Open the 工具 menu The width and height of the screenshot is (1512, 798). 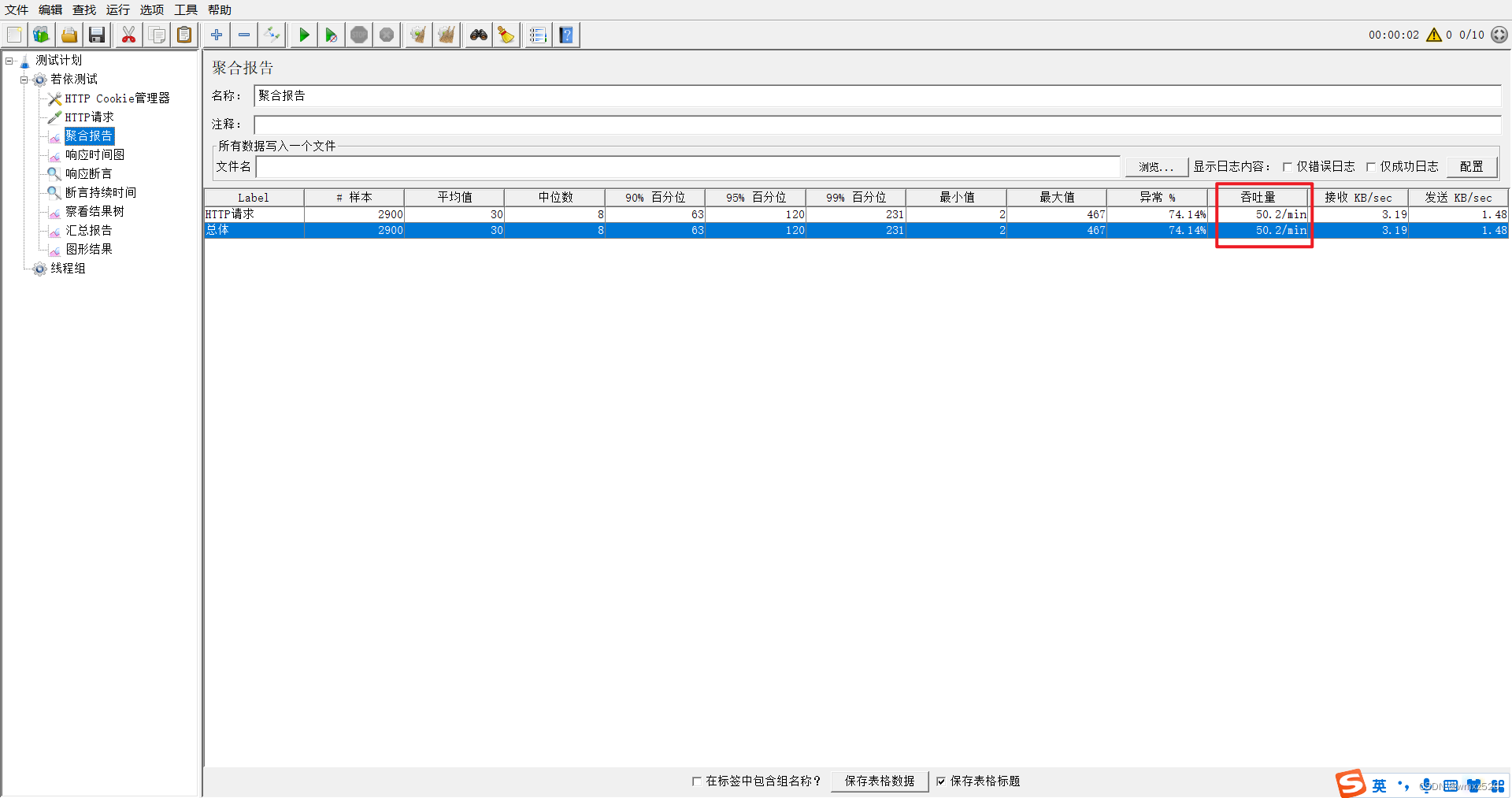(x=186, y=9)
